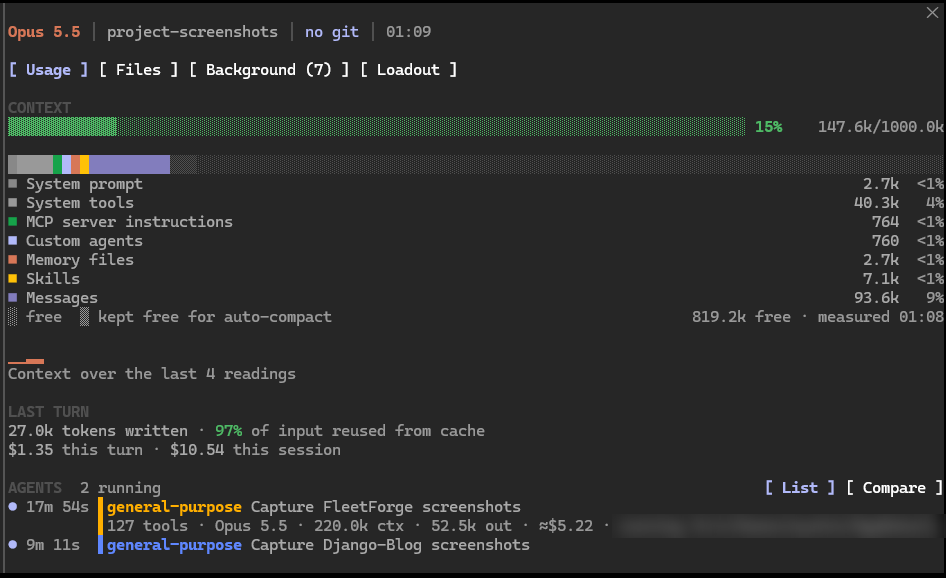Click the 764 MCP instructions value

885,222
